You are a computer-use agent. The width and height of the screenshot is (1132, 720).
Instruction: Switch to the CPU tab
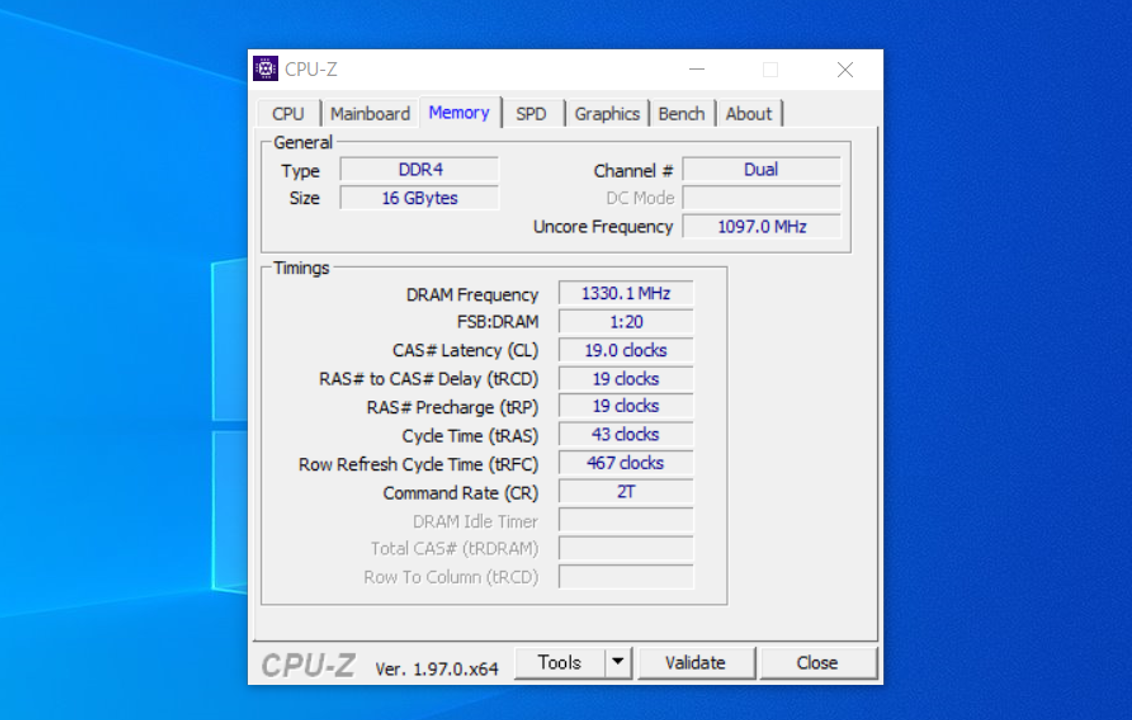(x=288, y=114)
